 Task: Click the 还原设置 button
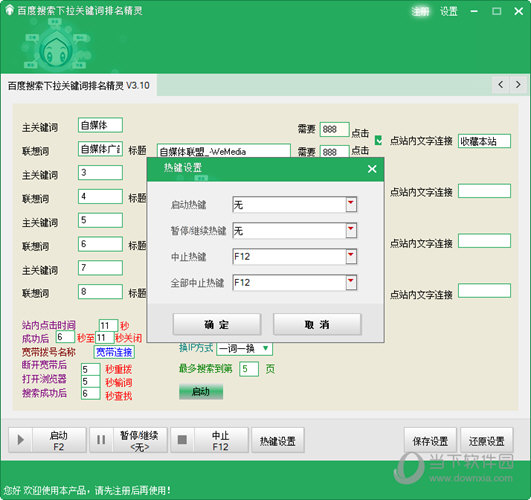click(486, 440)
